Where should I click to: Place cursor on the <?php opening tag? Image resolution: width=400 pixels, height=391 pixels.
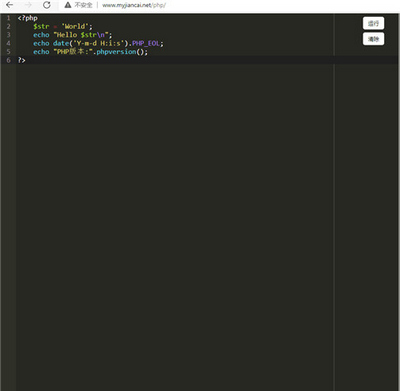tap(28, 18)
